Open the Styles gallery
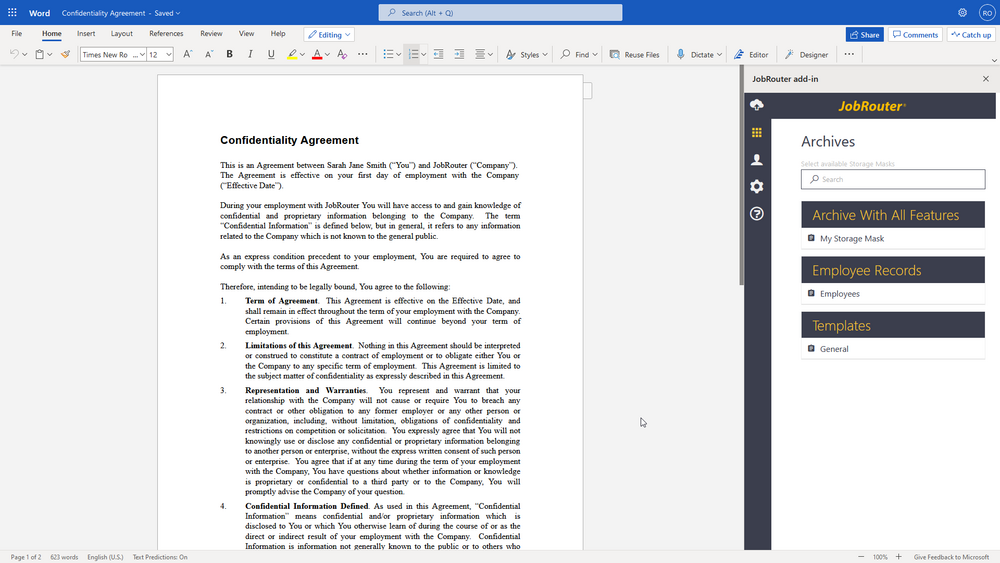Image resolution: width=1000 pixels, height=563 pixels. tap(527, 54)
